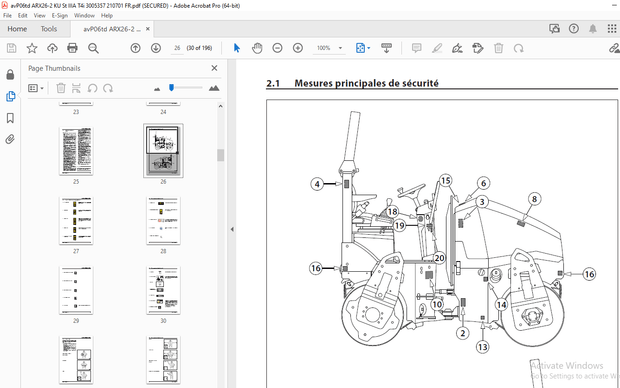Switch to the Tools tab
The height and width of the screenshot is (388, 620).
pos(49,29)
